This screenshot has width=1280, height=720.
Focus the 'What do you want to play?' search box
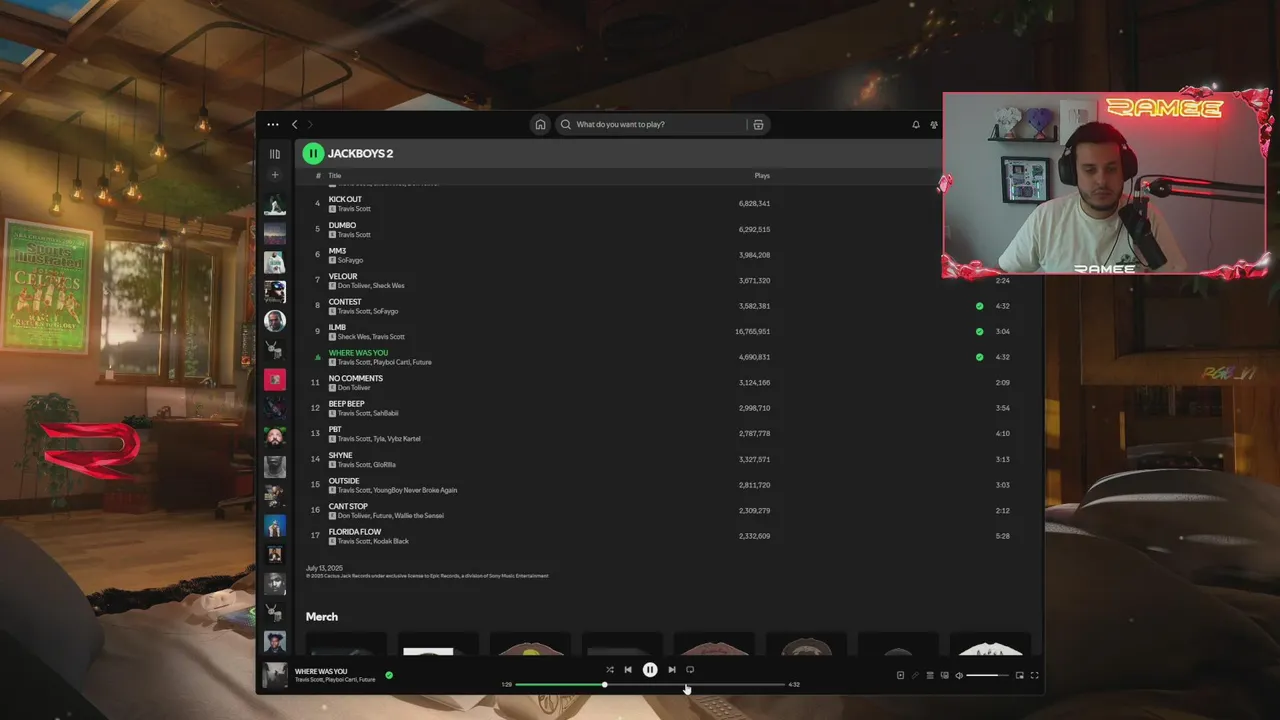tap(651, 124)
